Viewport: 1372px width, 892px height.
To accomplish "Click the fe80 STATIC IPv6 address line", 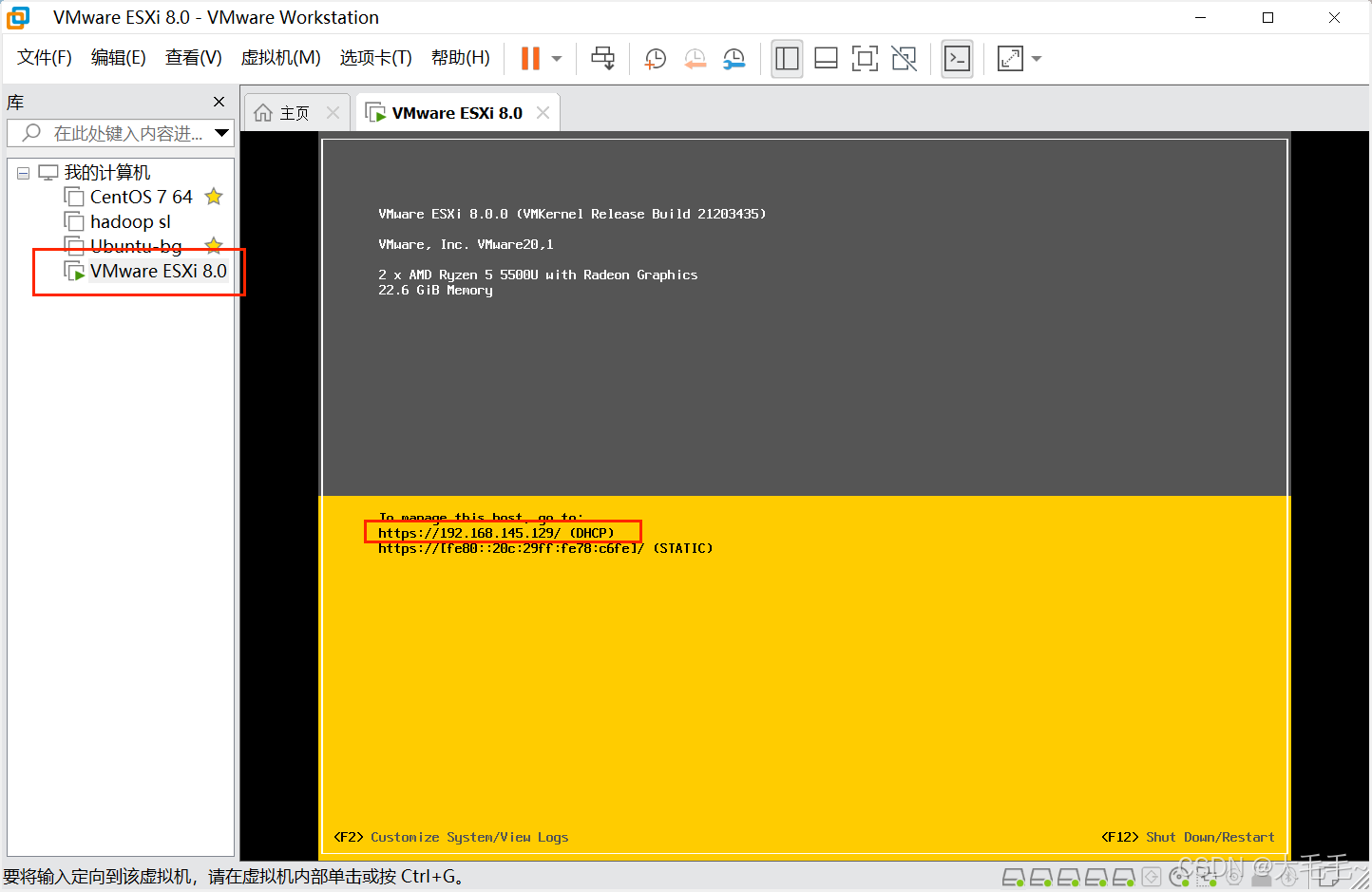I will tap(545, 548).
